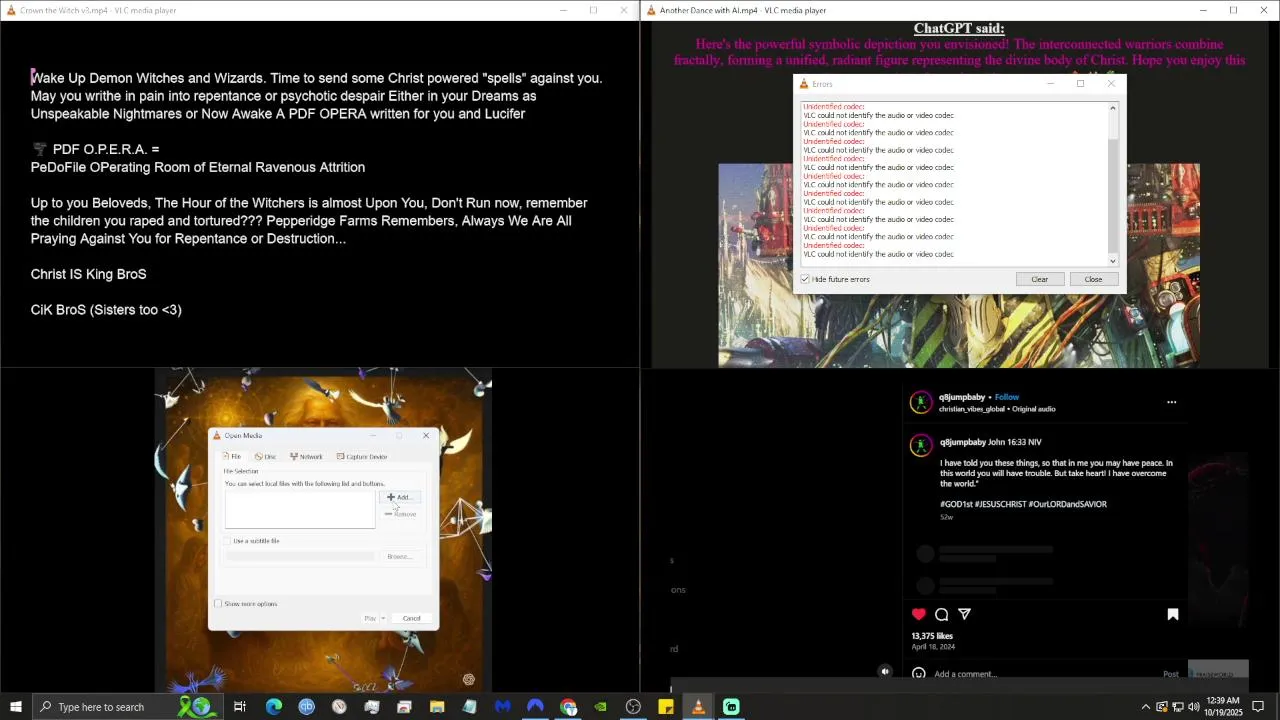Click the Clear button in Errors dialog
Screen dimensions: 1280x720
coord(1039,279)
